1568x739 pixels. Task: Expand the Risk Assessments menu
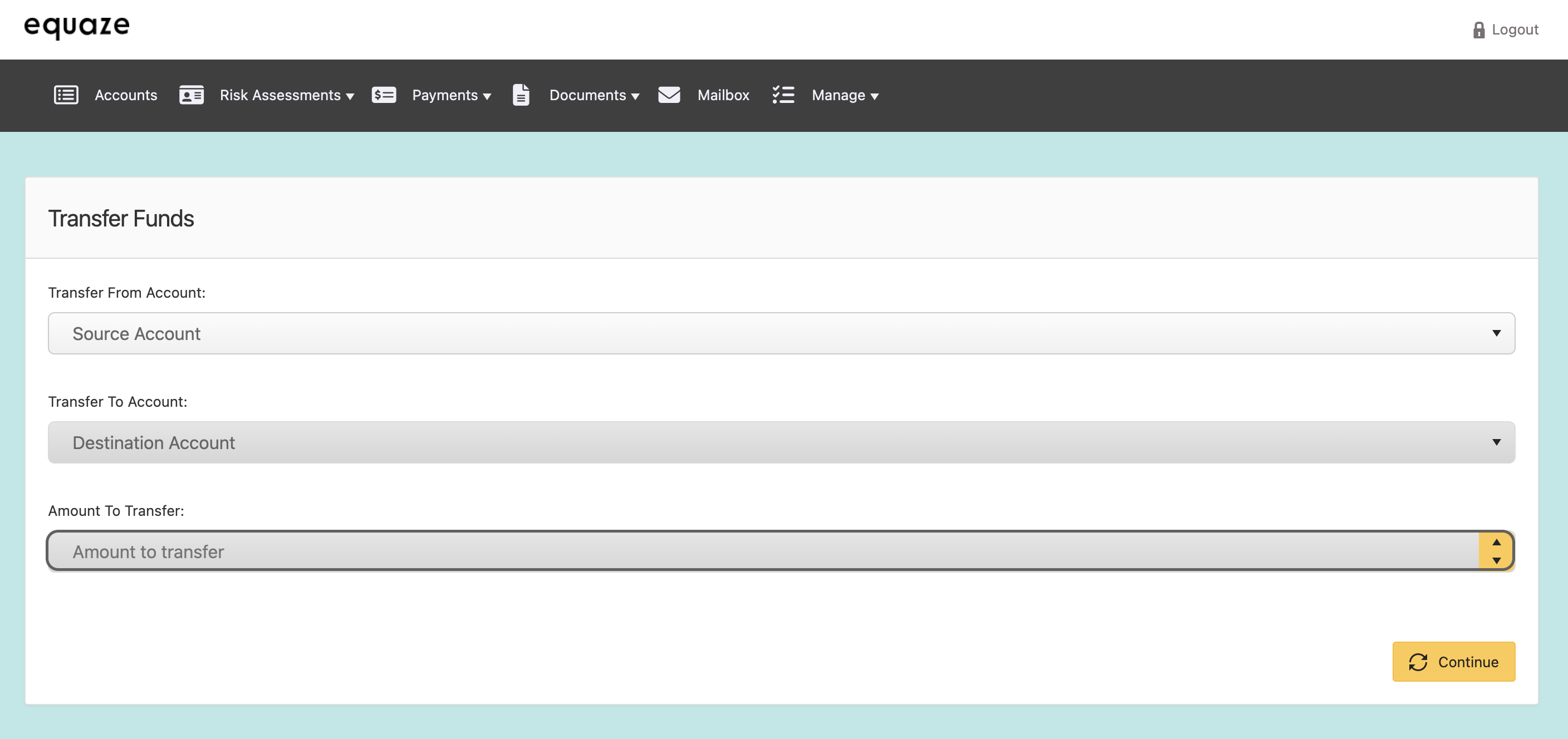pos(287,96)
